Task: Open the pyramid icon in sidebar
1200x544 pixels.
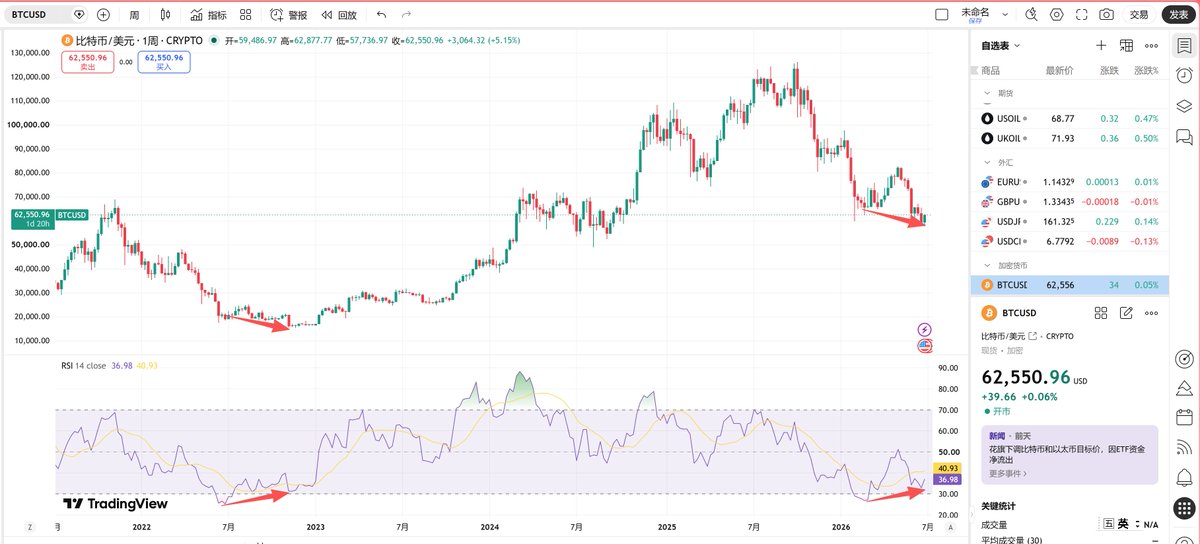Action: click(x=1184, y=387)
